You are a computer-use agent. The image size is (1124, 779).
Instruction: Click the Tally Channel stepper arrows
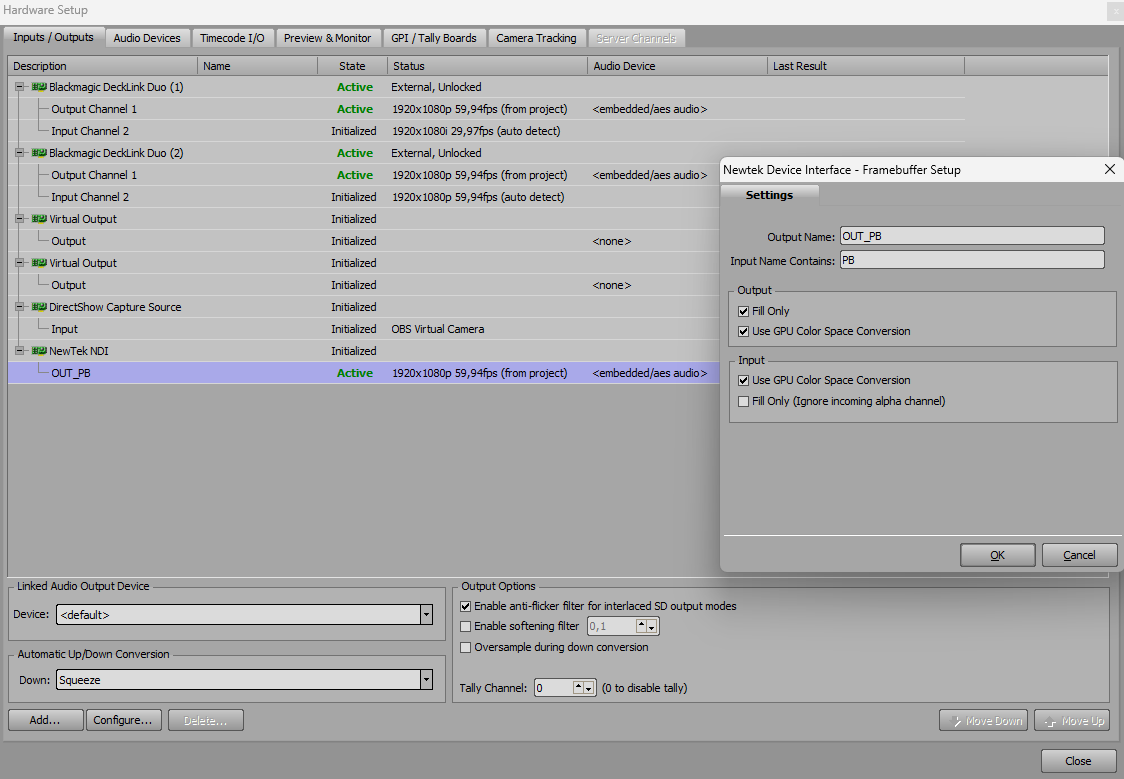pos(584,688)
